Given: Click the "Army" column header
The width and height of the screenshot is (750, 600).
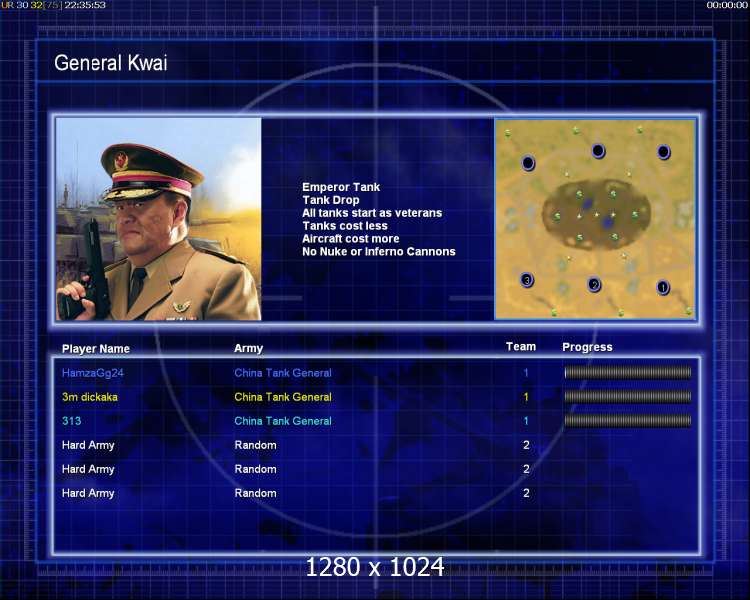Looking at the screenshot, I should point(248,348).
